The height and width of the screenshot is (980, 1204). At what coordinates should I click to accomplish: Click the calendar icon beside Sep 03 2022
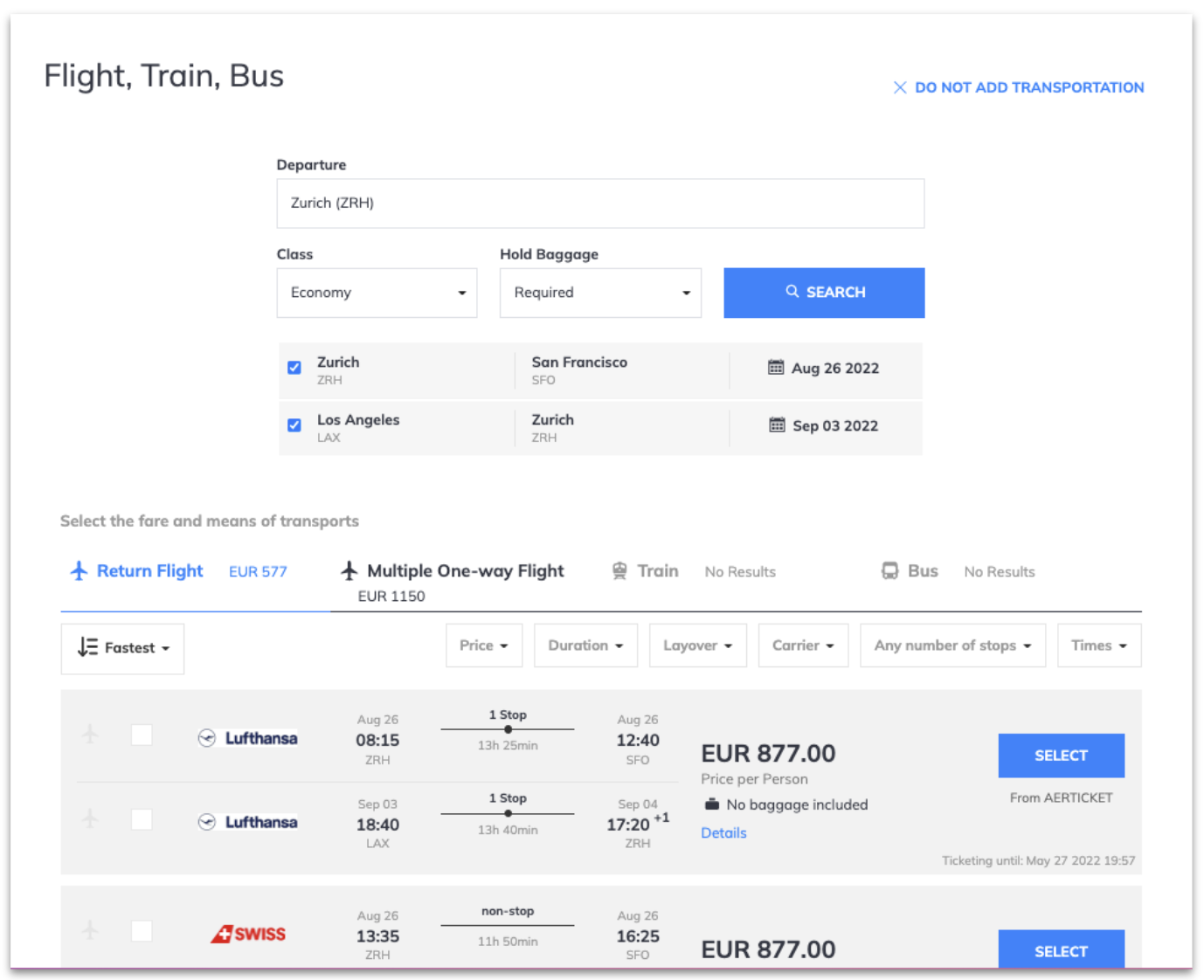(776, 425)
